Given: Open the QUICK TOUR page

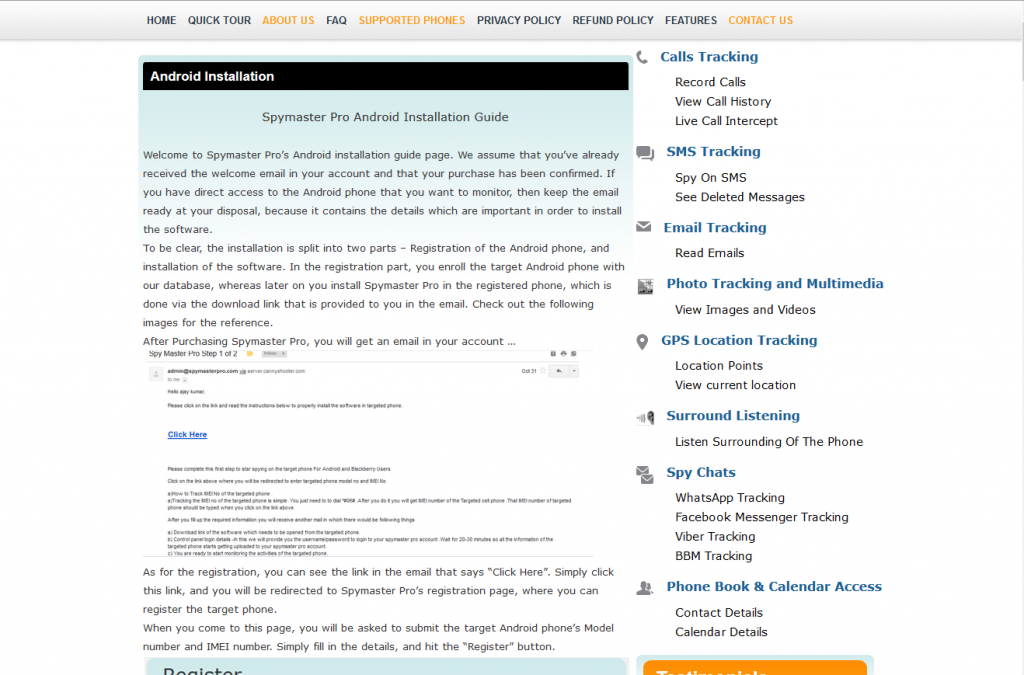Looking at the screenshot, I should click(219, 20).
